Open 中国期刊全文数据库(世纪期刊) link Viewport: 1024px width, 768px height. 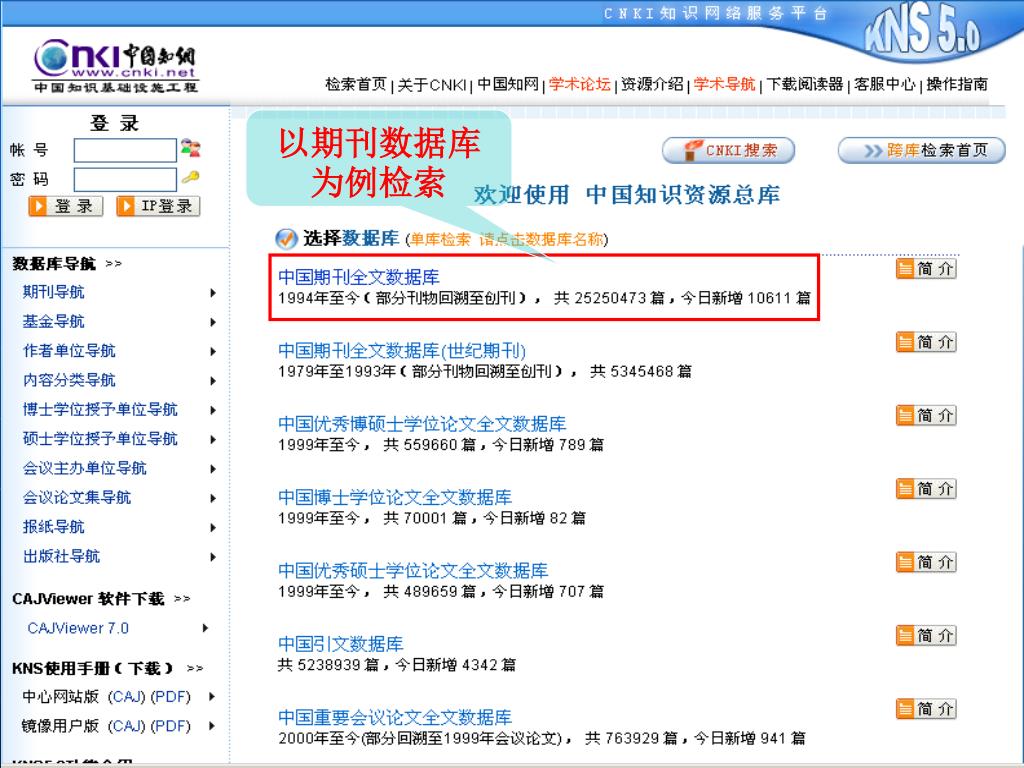[402, 351]
